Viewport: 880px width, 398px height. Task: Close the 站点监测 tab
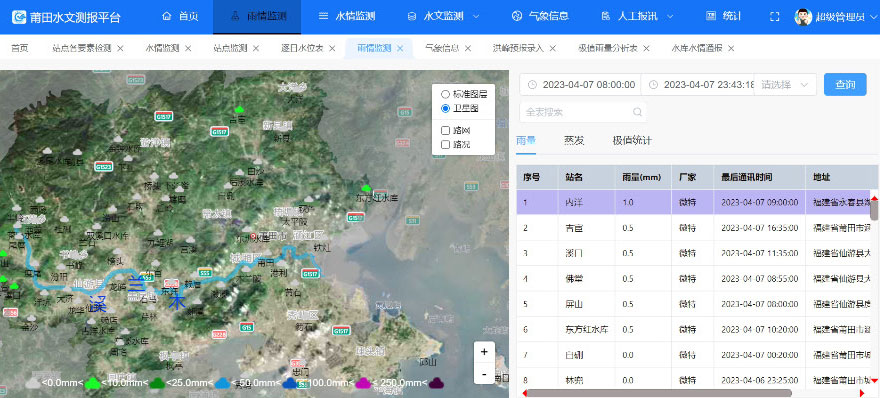(x=256, y=48)
